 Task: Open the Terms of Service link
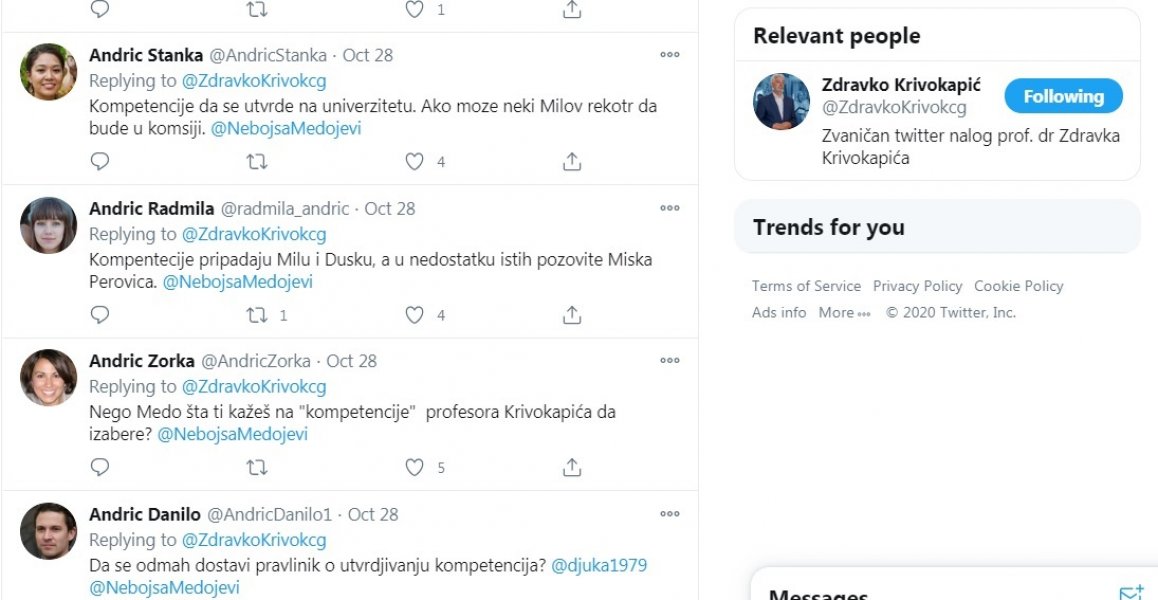(x=806, y=286)
